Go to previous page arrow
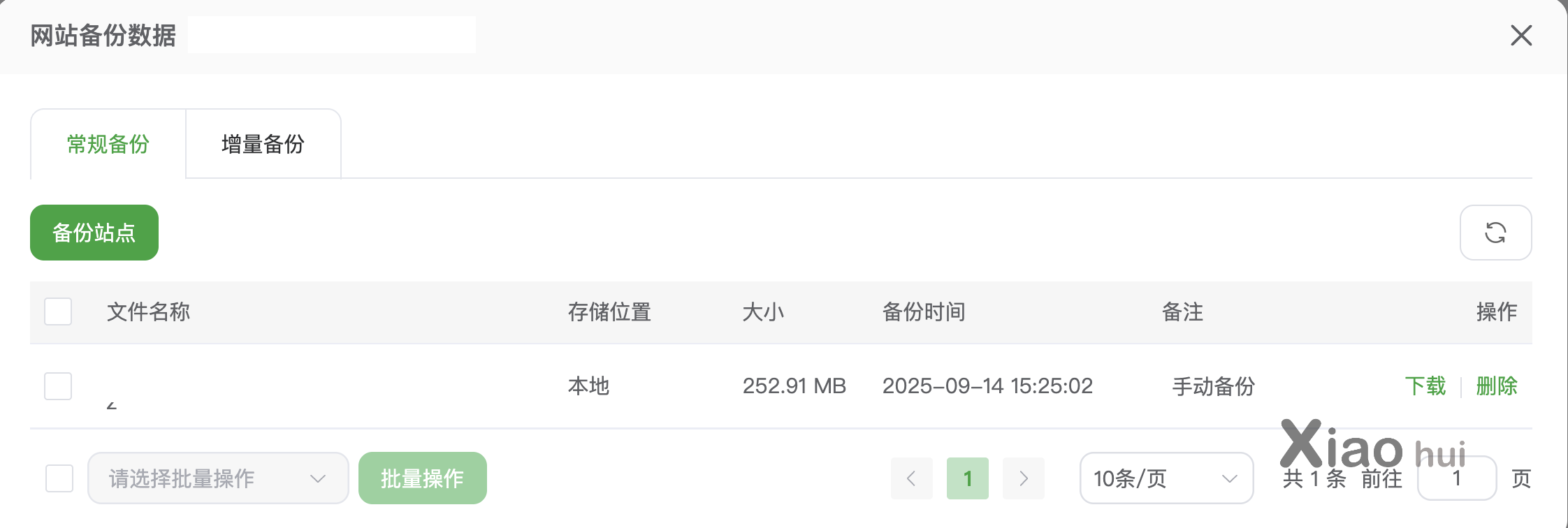 tap(911, 478)
